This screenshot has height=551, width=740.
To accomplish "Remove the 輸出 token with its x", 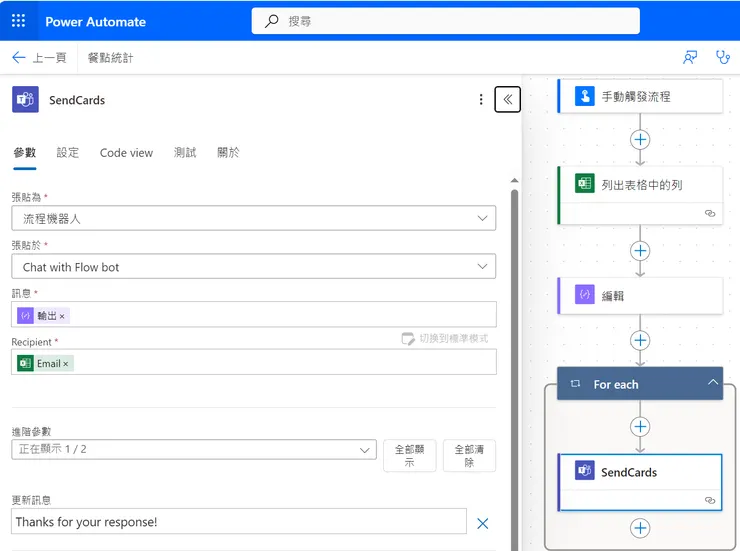I will pyautogui.click(x=62, y=317).
